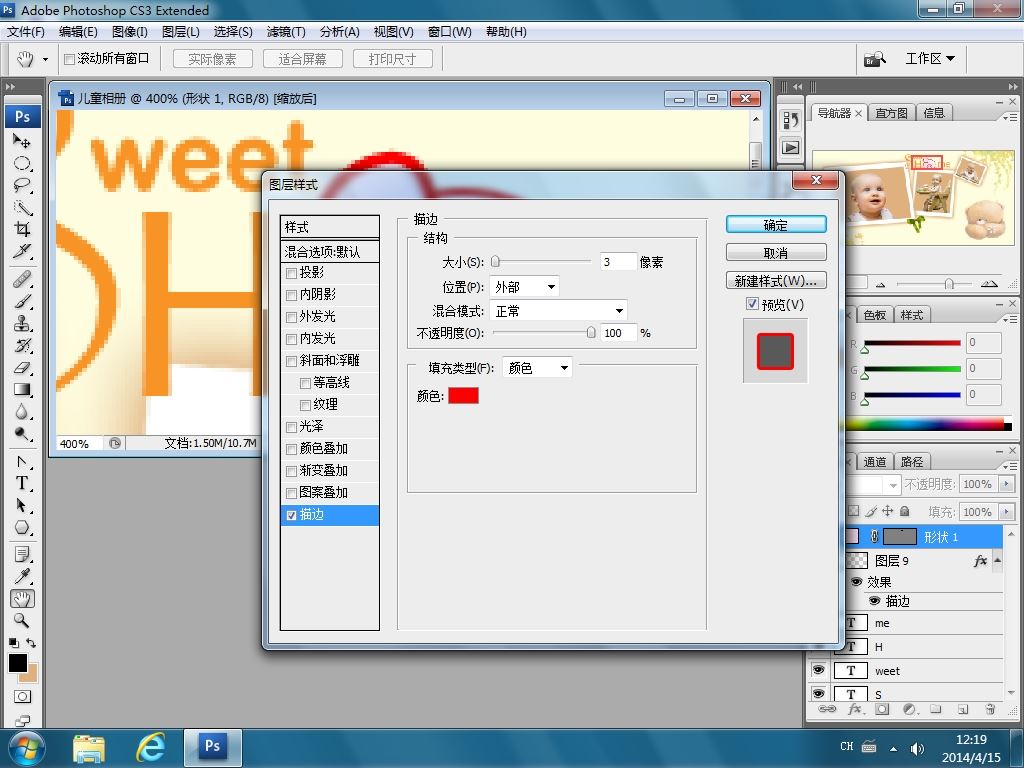Switch to the 直方图 Histogram tab
The width and height of the screenshot is (1024, 768).
(891, 113)
